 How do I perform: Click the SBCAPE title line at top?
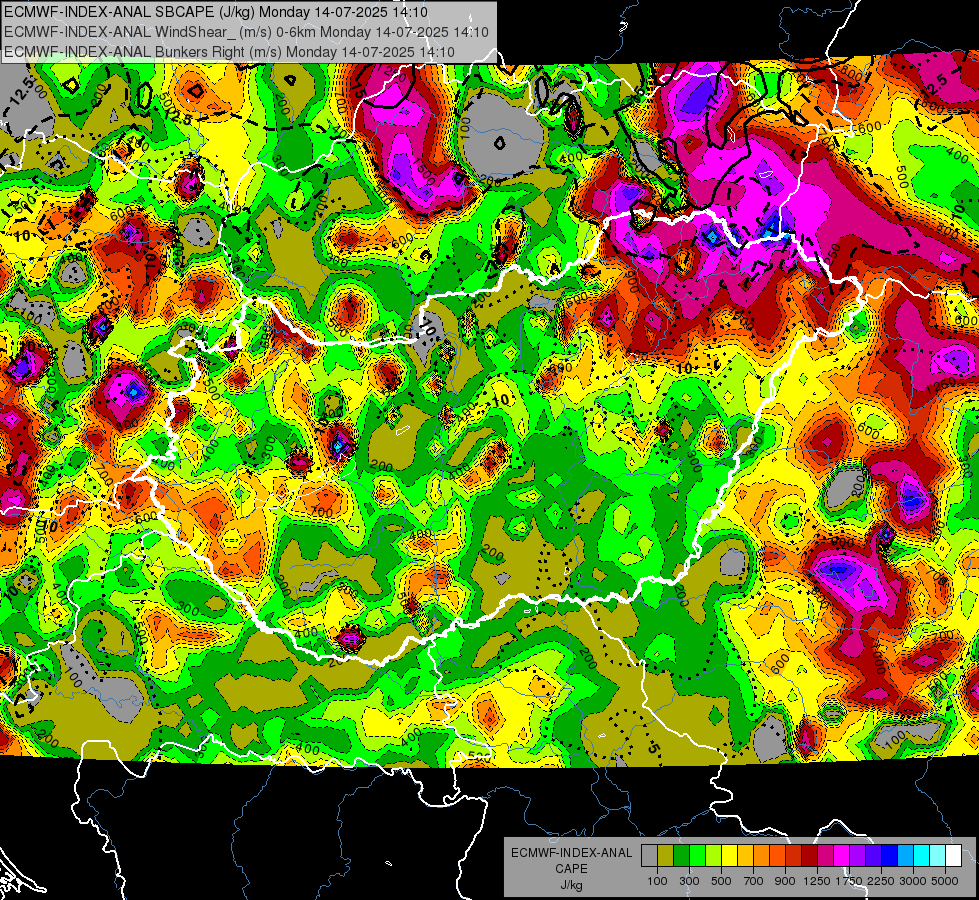[216, 12]
